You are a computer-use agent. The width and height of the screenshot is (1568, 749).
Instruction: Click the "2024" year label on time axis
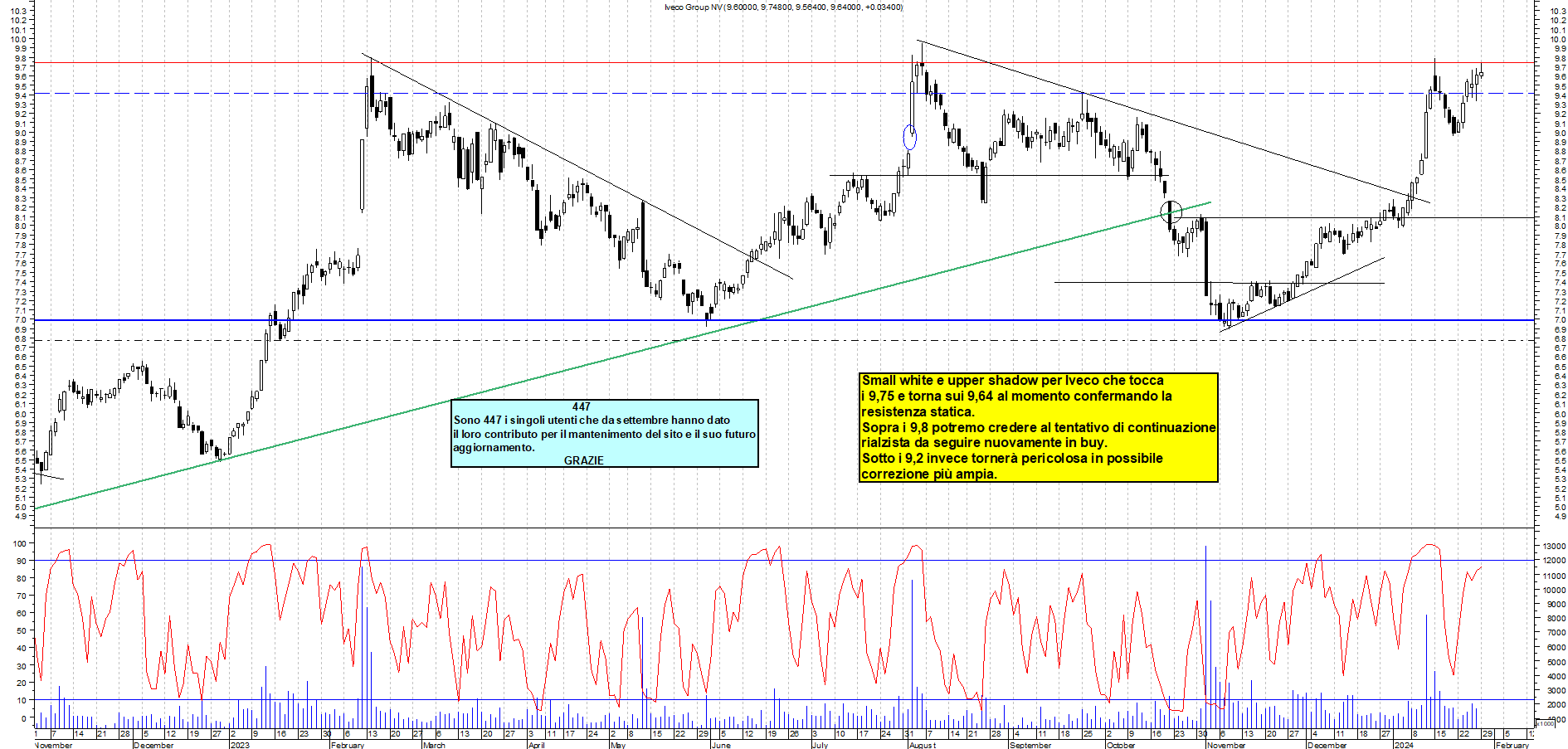(x=1404, y=745)
